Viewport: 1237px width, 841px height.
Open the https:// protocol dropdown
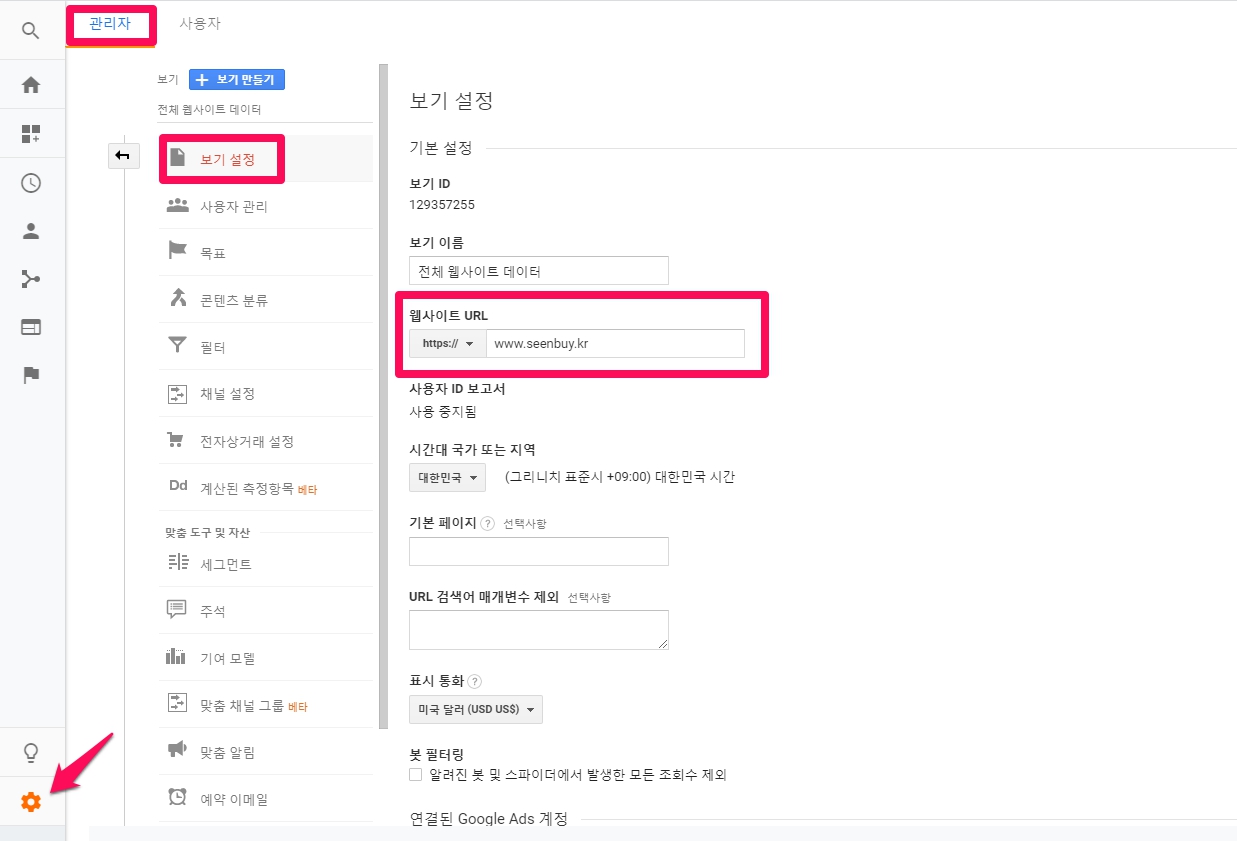[x=447, y=344]
